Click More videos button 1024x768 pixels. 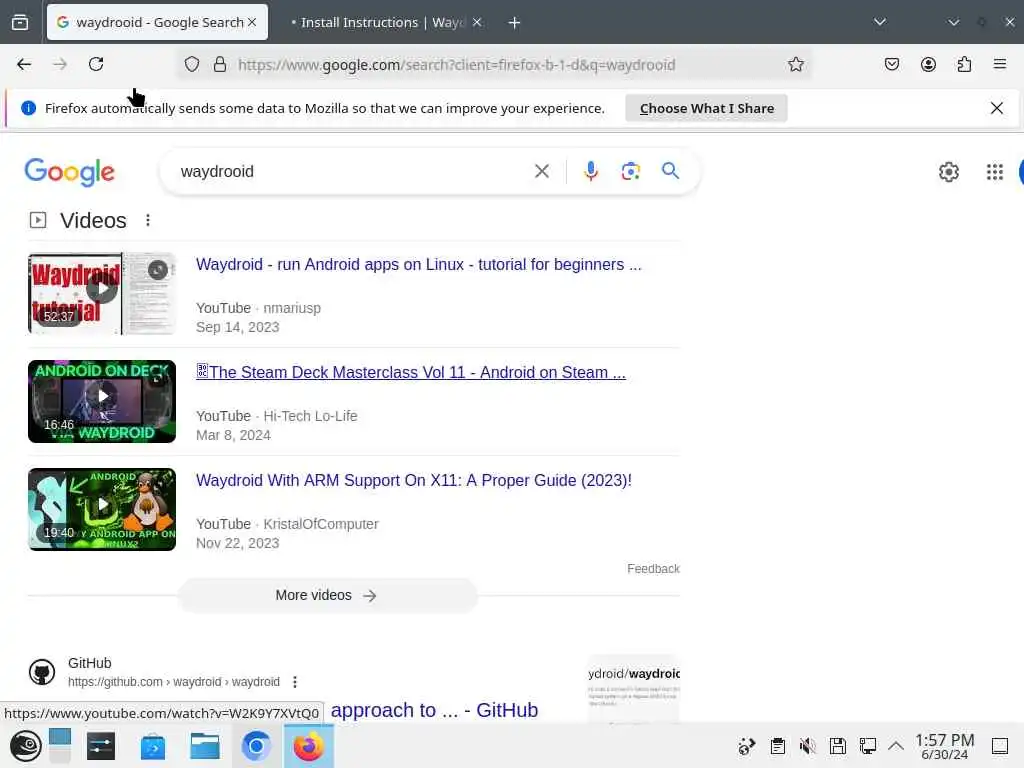pyautogui.click(x=327, y=596)
